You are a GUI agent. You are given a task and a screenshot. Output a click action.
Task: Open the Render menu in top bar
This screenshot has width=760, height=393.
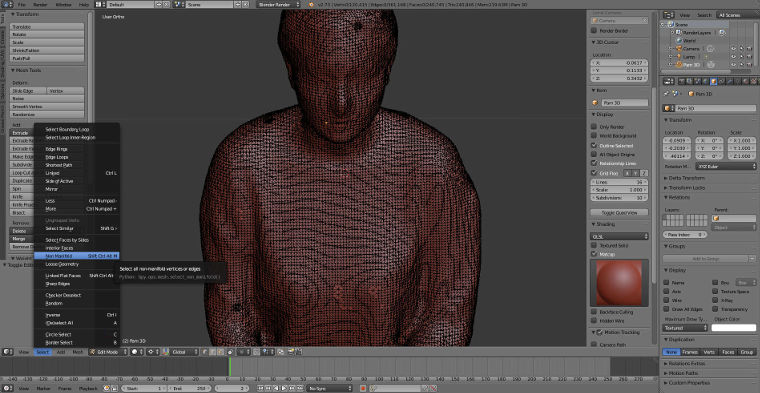pyautogui.click(x=40, y=4)
